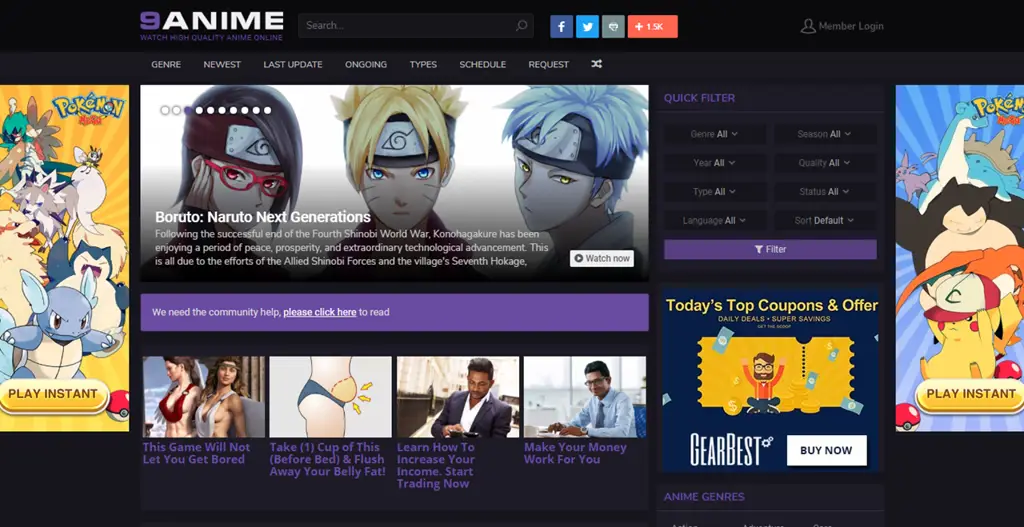Open the Type All filter dropdown

714,191
